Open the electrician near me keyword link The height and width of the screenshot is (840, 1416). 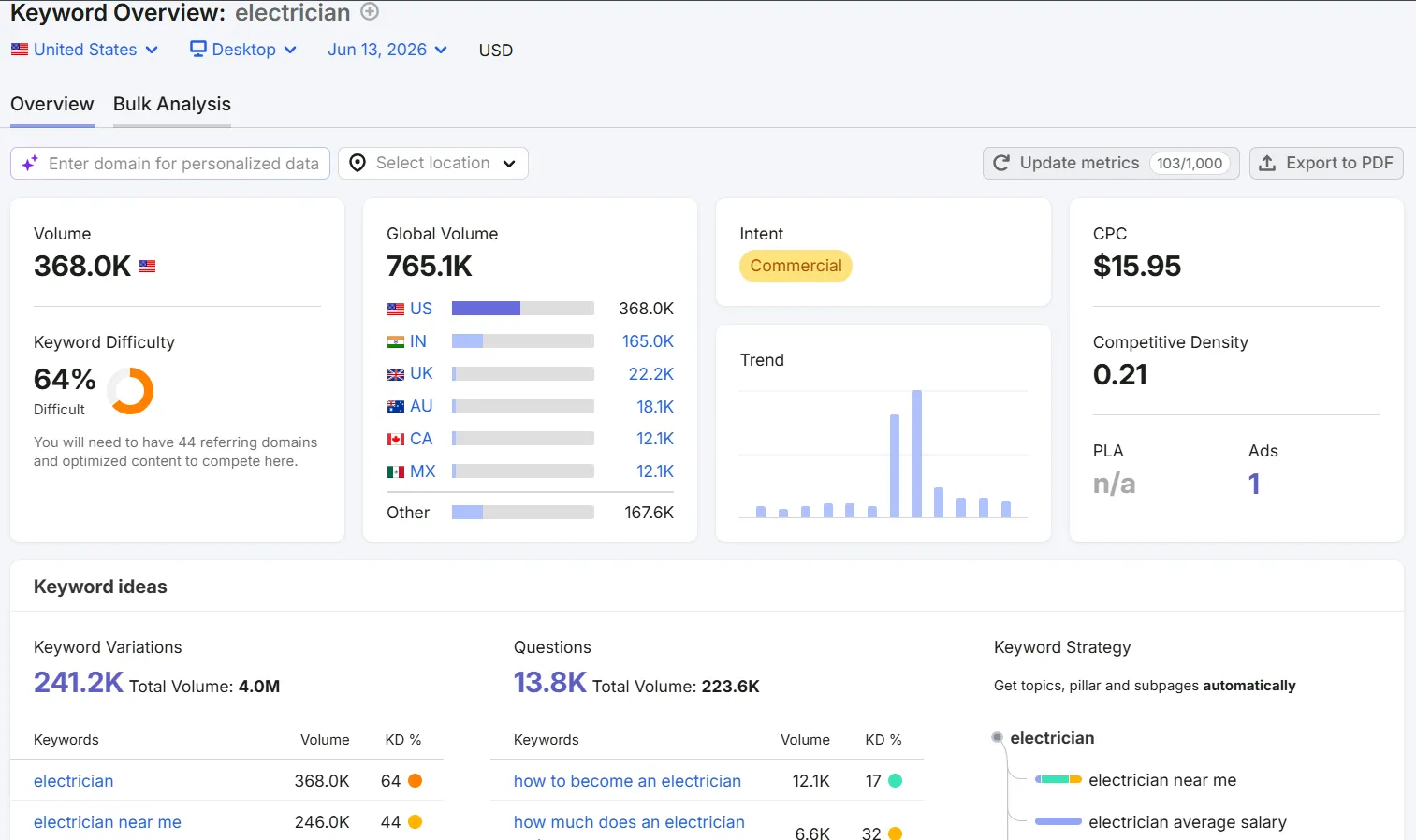[108, 822]
